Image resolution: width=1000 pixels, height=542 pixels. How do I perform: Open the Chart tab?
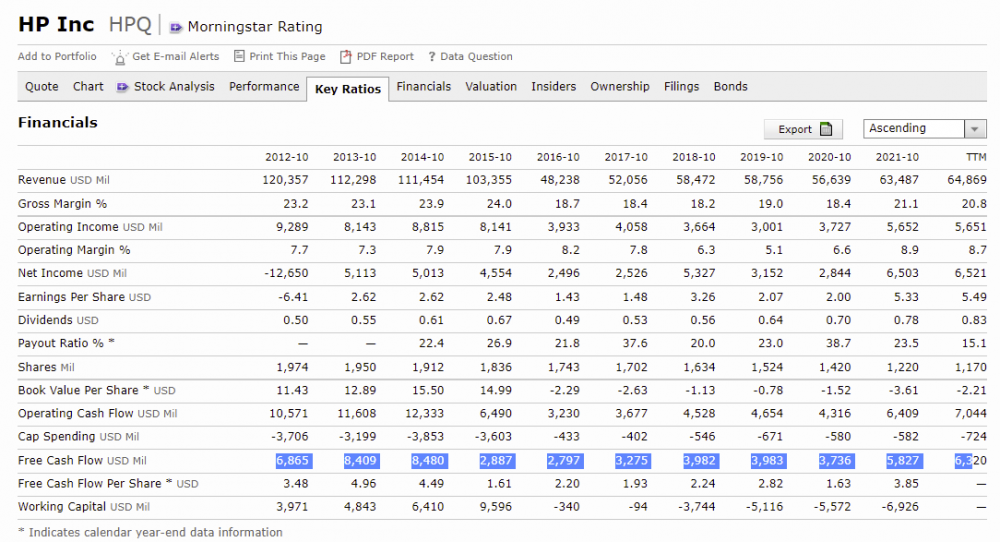tap(88, 87)
